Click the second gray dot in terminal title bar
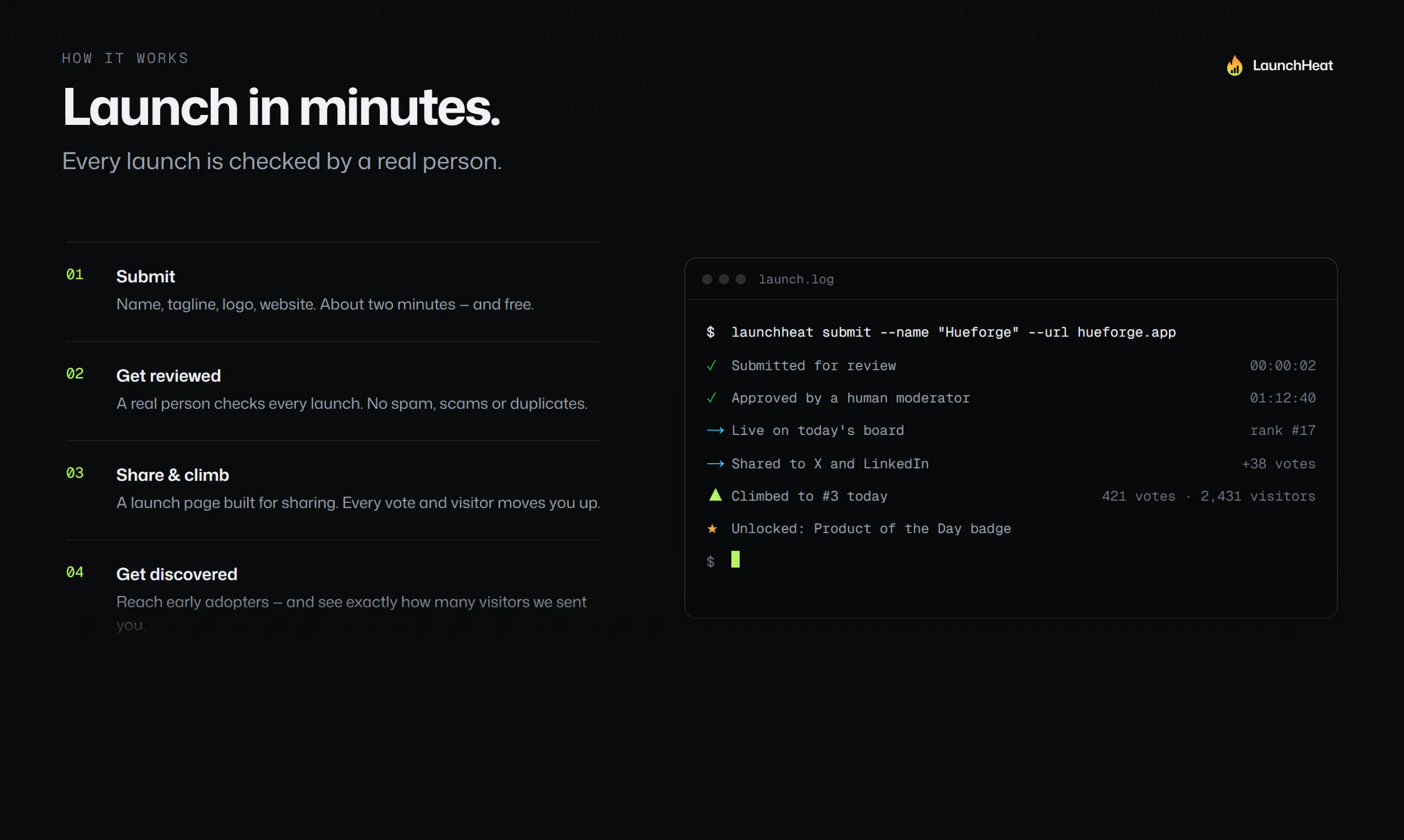The image size is (1404, 840). coord(724,279)
